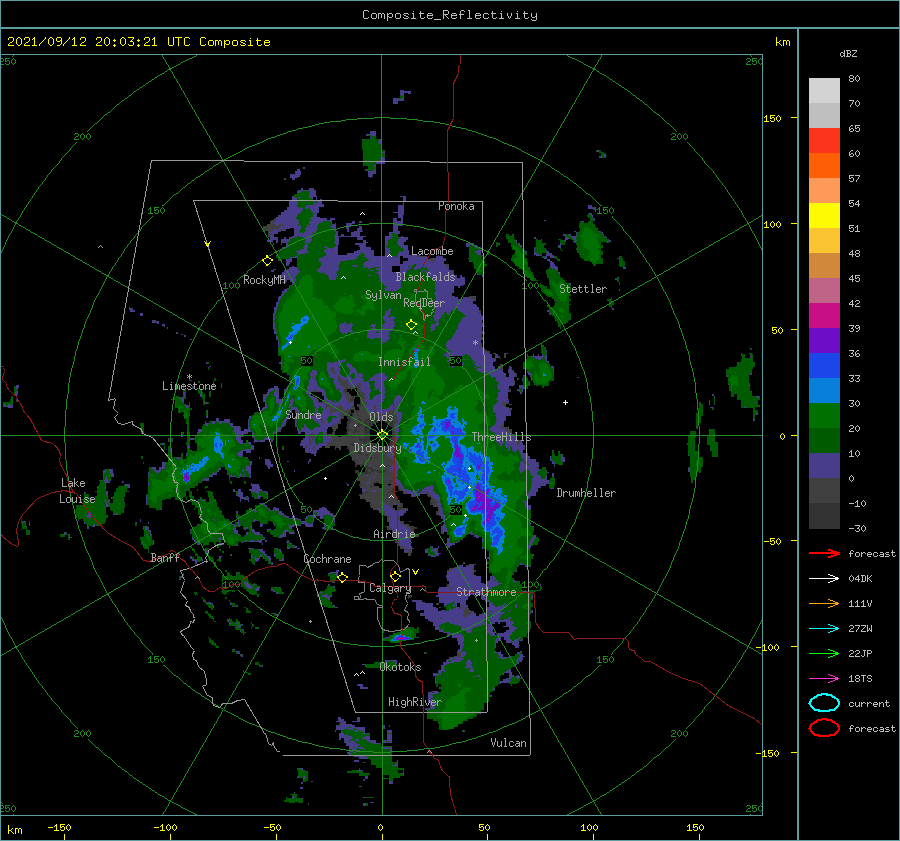
Task: Click the green 22JP arrow in legend
Action: coord(824,653)
